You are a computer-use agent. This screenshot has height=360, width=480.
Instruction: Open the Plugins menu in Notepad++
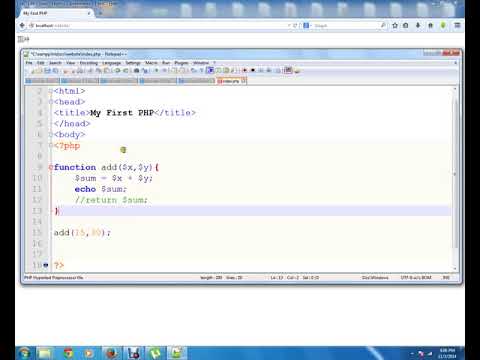pos(181,63)
